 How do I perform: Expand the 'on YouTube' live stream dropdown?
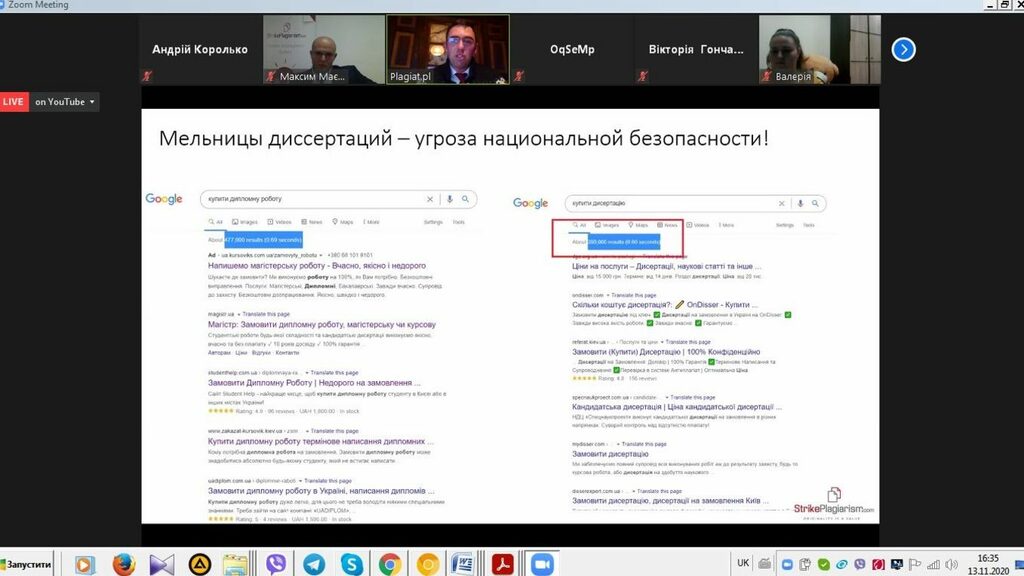(93, 102)
